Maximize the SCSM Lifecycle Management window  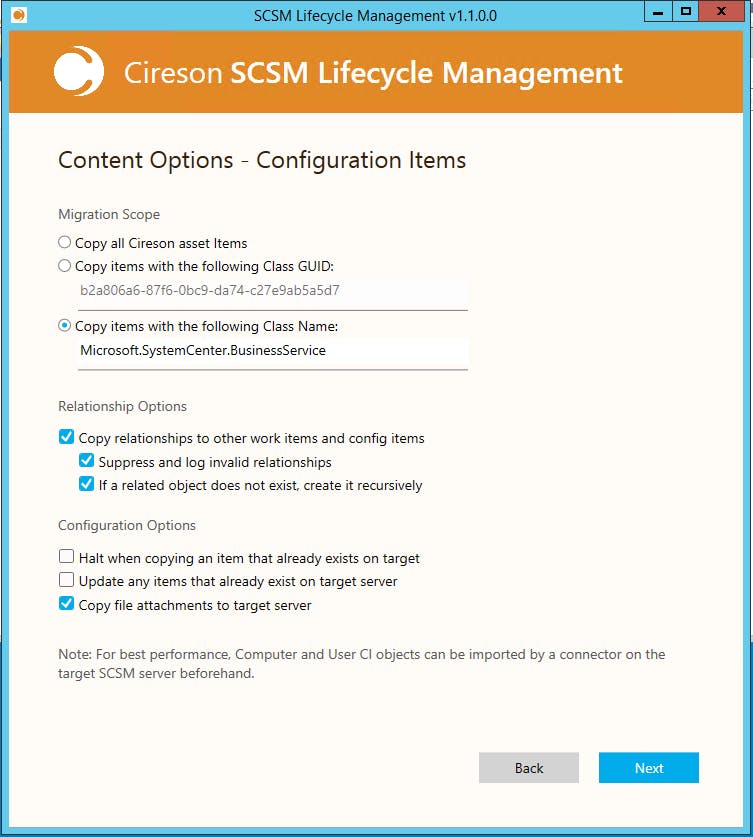pyautogui.click(x=686, y=11)
